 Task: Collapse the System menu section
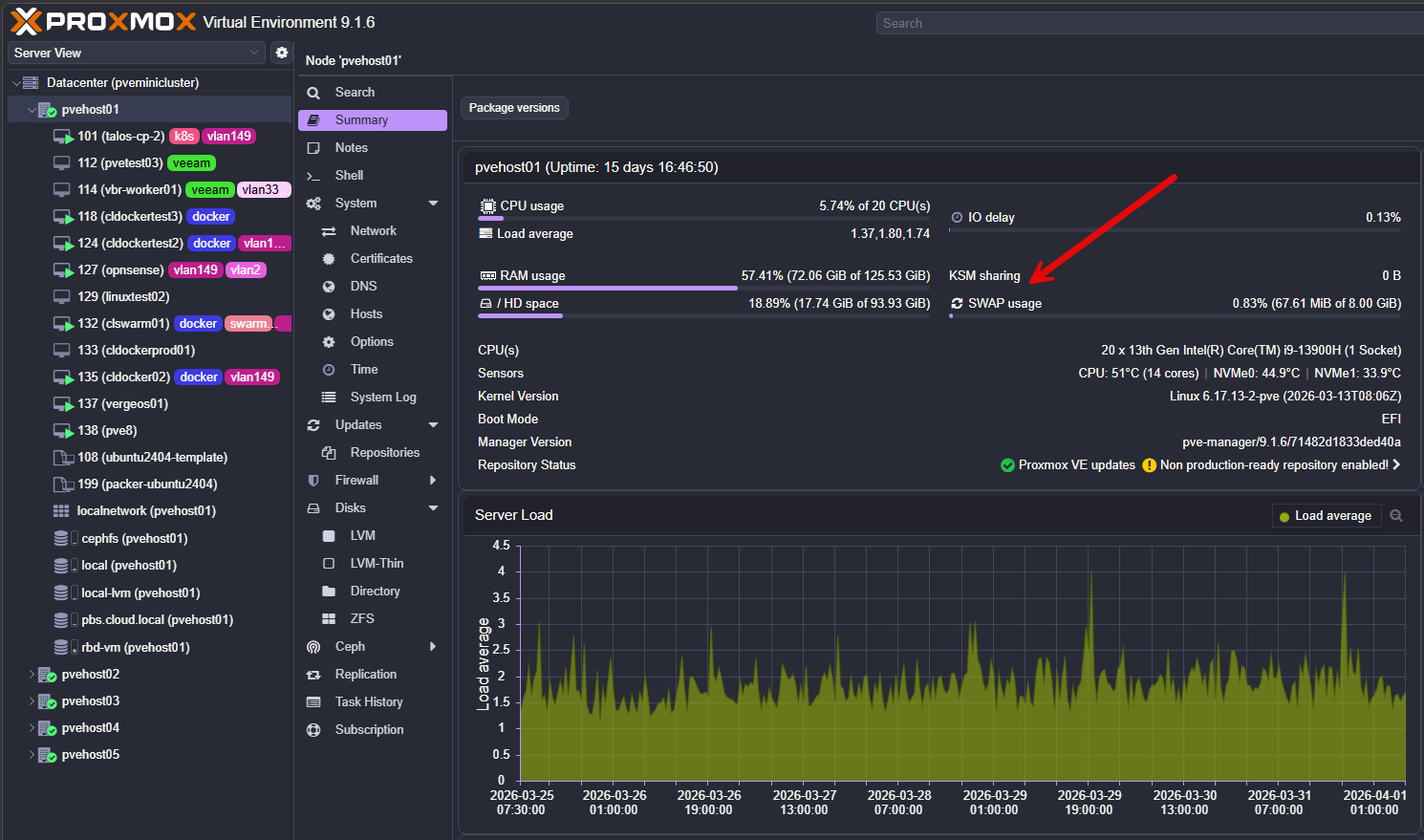(x=433, y=204)
